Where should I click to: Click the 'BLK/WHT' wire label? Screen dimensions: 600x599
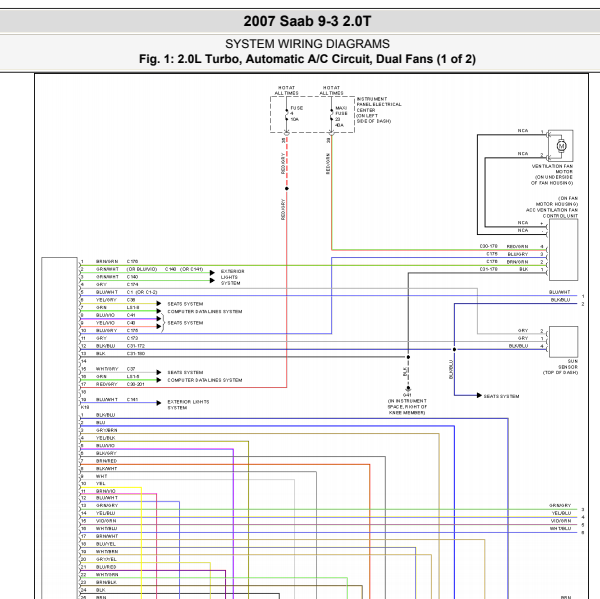click(106, 468)
